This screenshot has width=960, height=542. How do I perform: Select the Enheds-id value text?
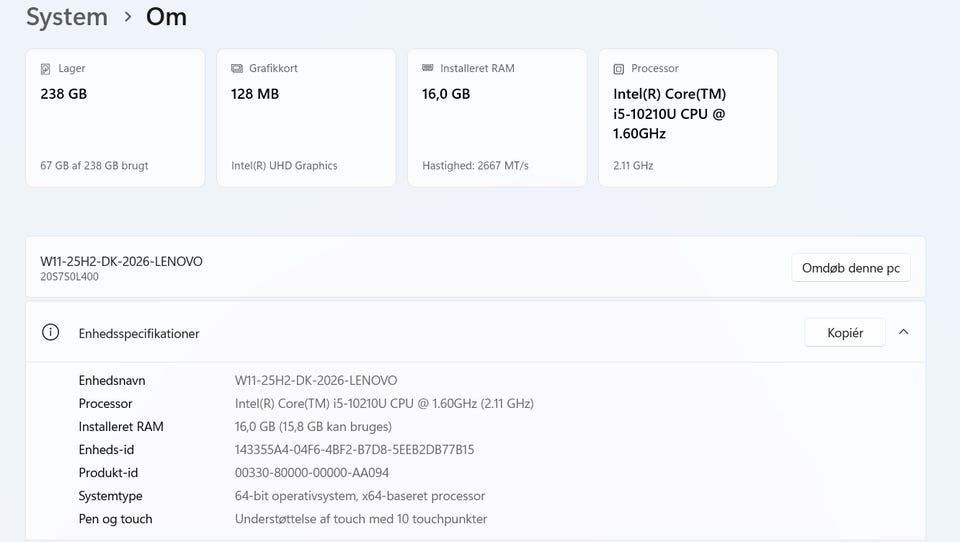pyautogui.click(x=354, y=450)
